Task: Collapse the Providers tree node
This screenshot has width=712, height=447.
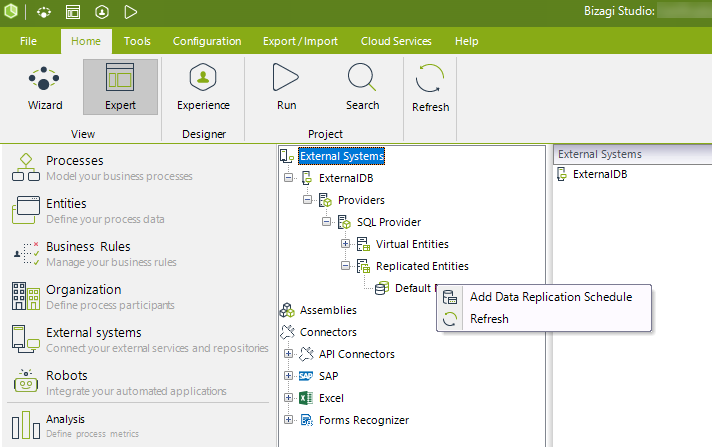Action: pos(307,199)
